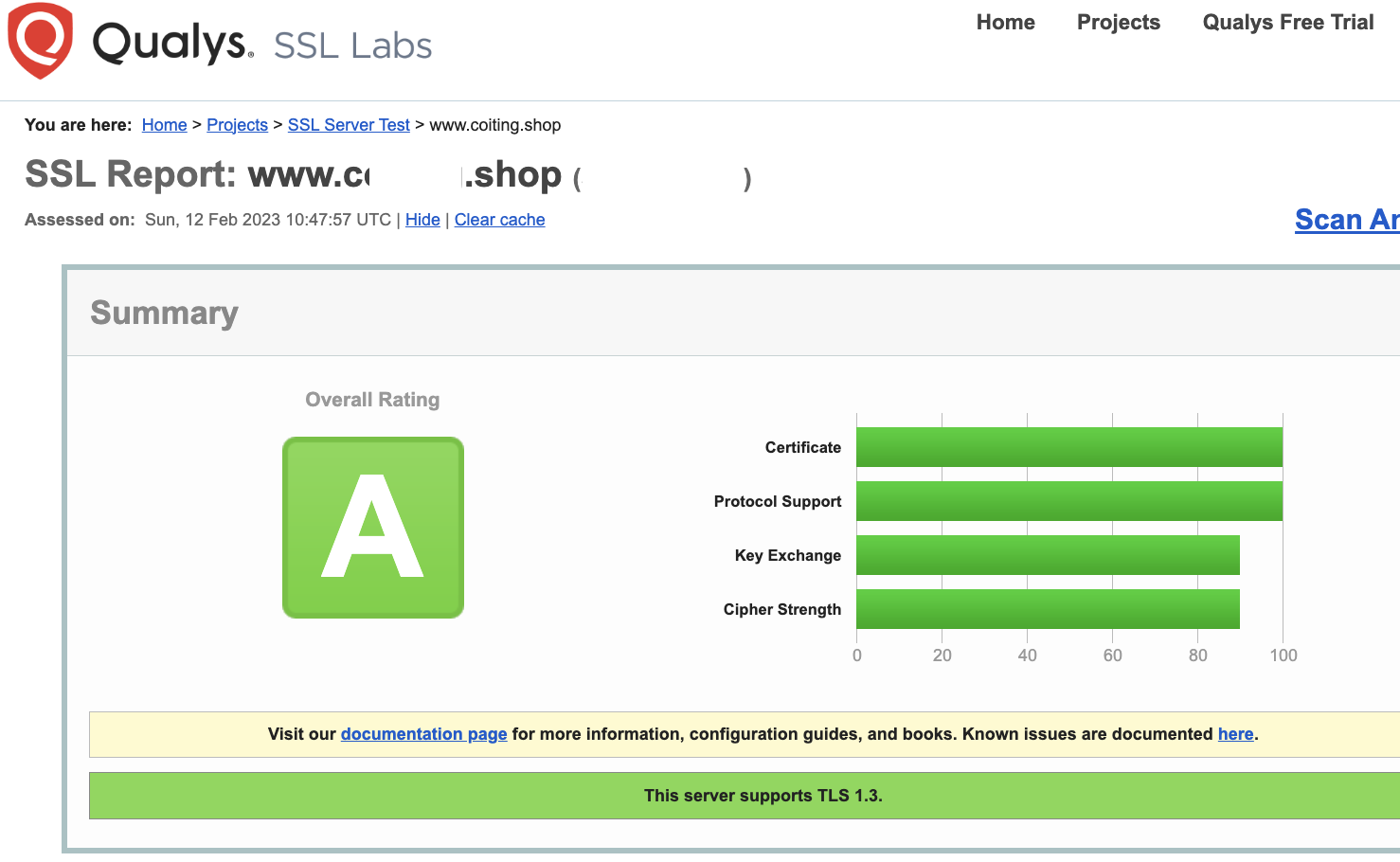Click the 'Protocol Support' chart label
The width and height of the screenshot is (1400, 862).
777,501
